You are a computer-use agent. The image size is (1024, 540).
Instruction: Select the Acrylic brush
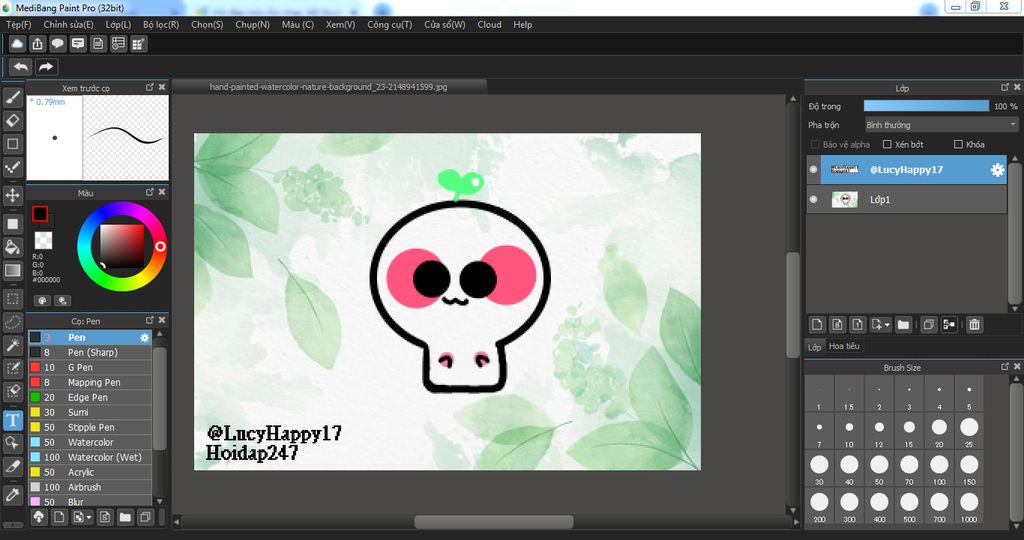pos(90,473)
